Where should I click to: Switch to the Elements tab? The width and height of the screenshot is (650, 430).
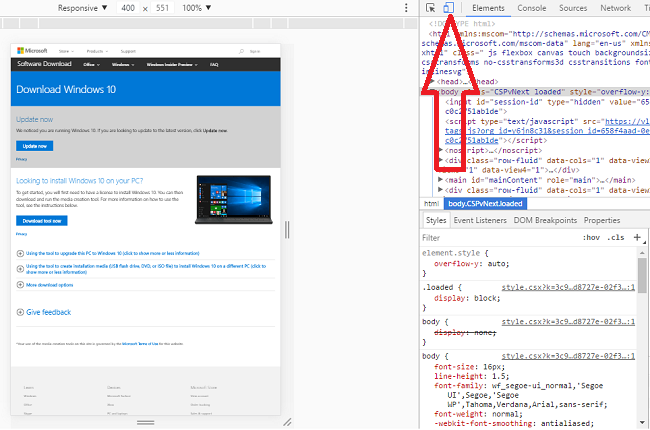pyautogui.click(x=488, y=8)
